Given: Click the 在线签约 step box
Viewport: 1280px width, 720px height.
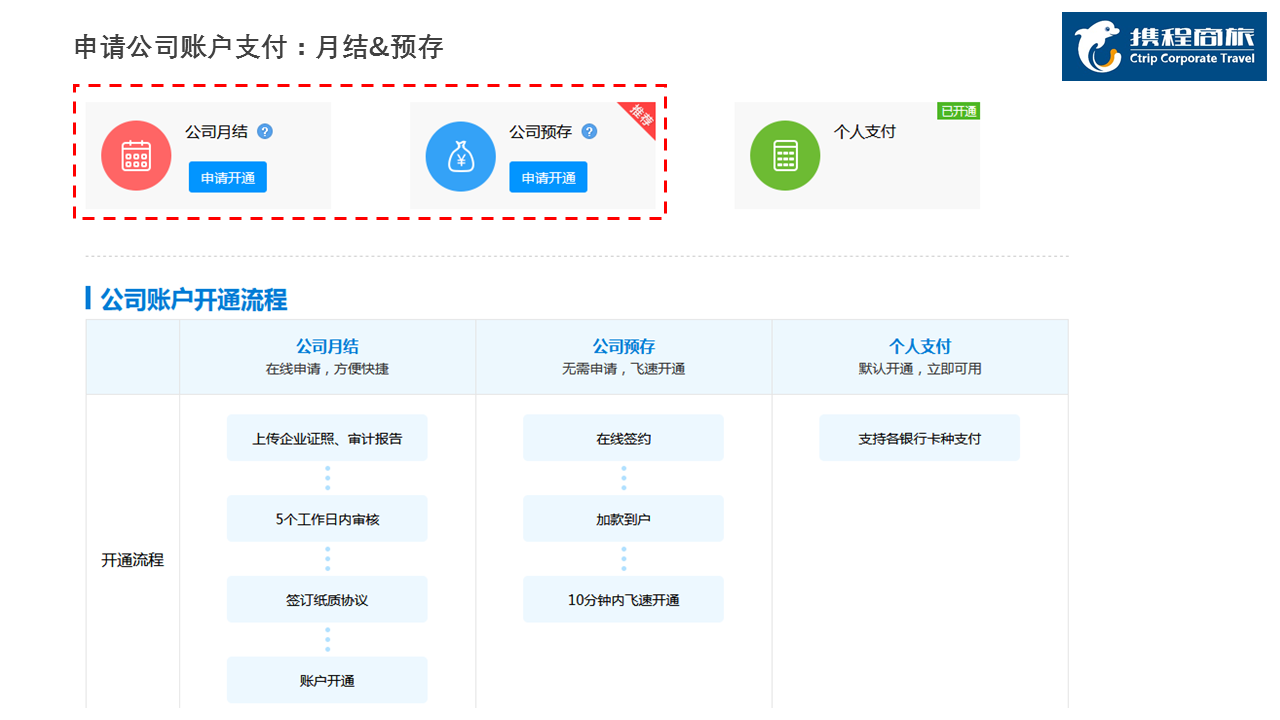Looking at the screenshot, I should tap(623, 438).
